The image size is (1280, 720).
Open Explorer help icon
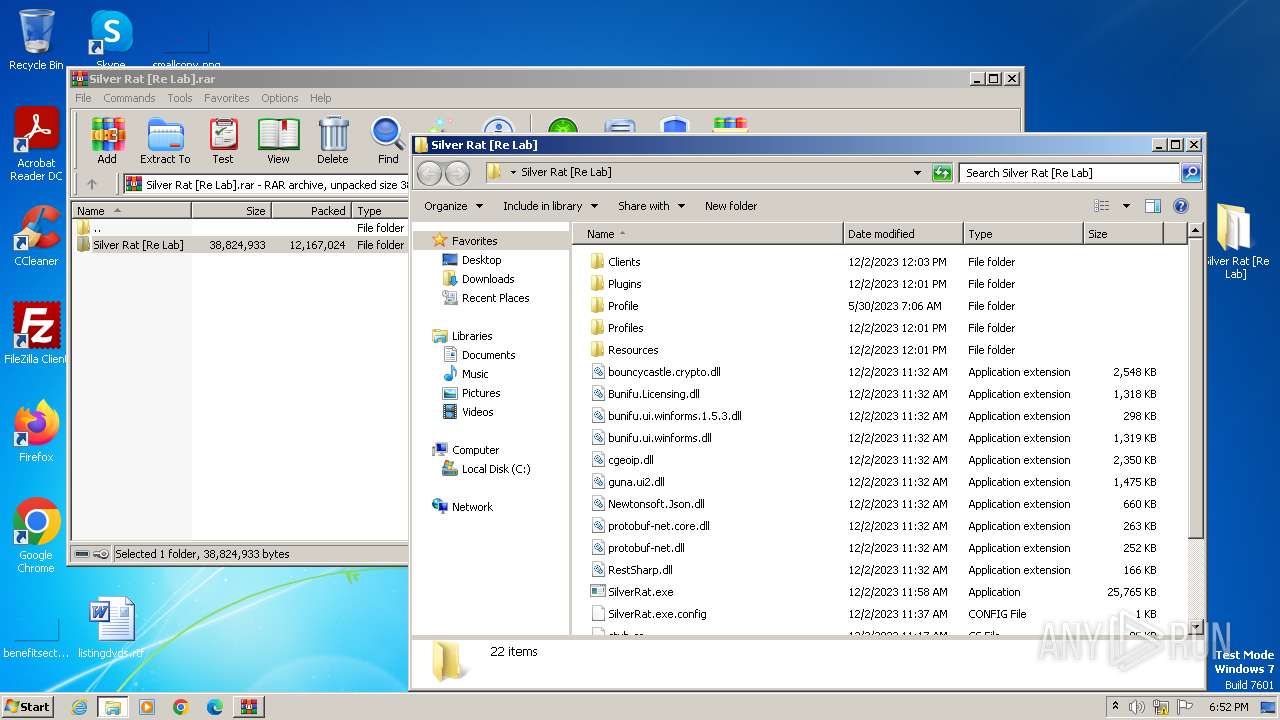click(x=1181, y=206)
